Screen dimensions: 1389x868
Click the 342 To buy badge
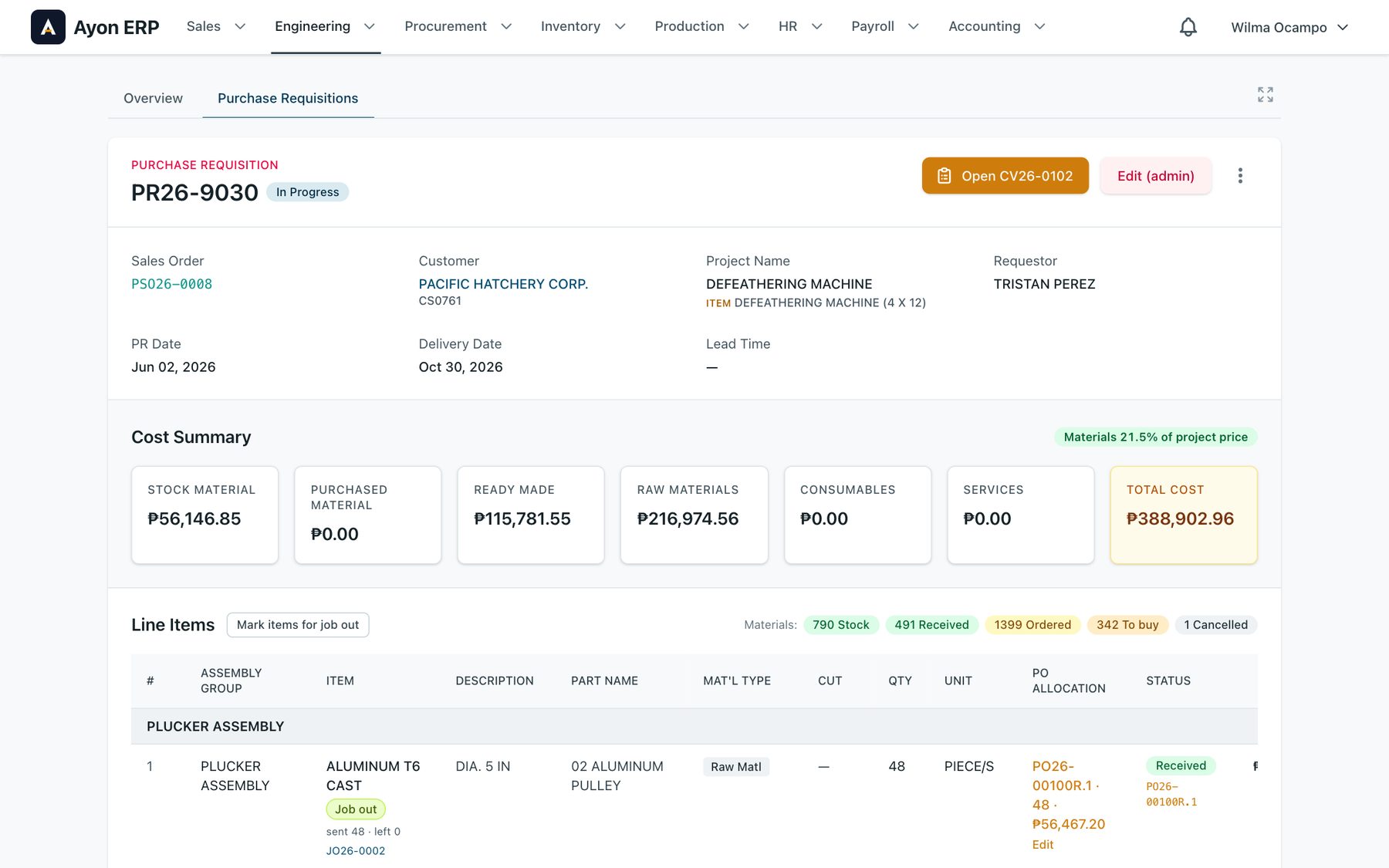click(x=1127, y=625)
